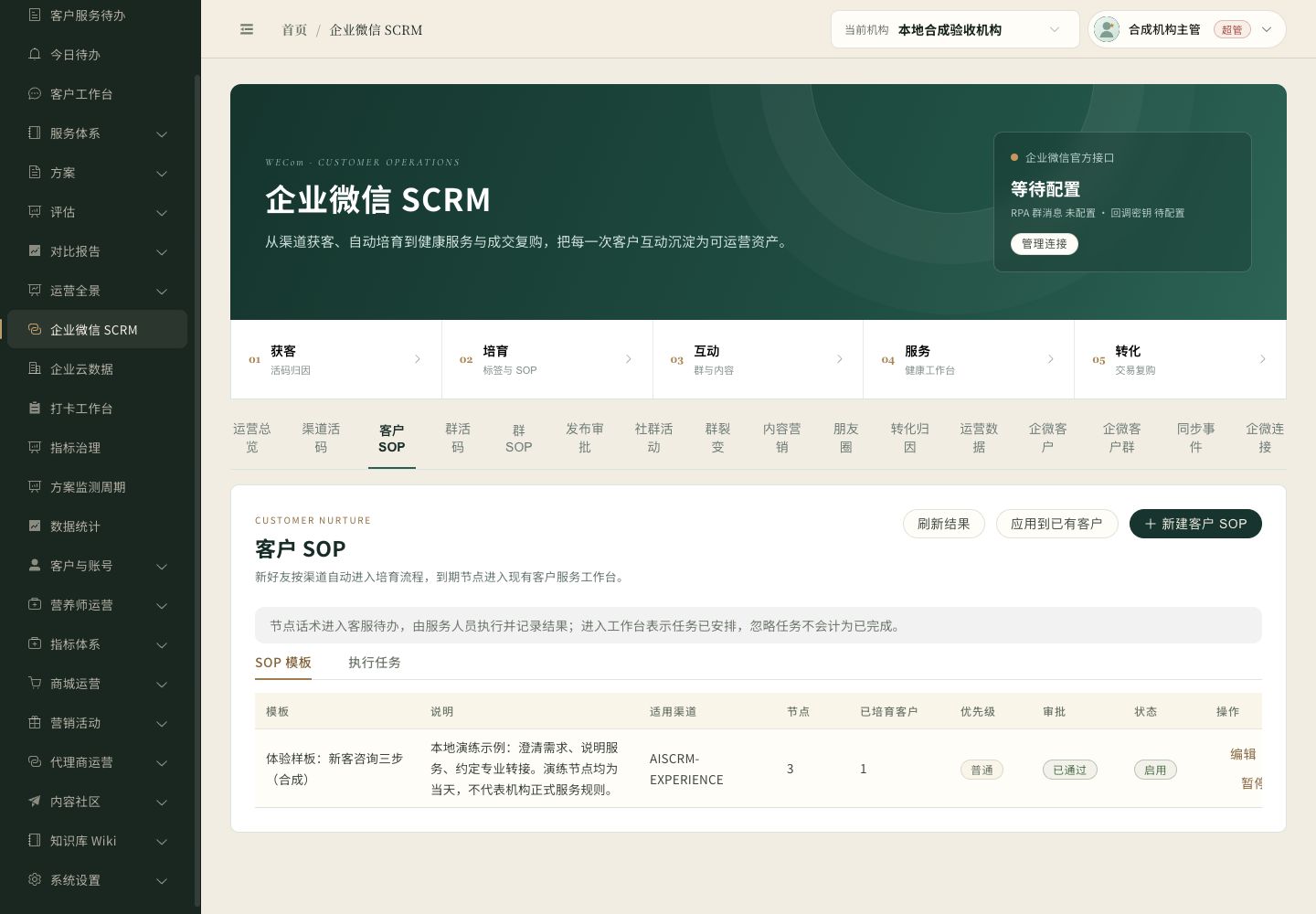Open the 05 转化 stage card
1316x914 pixels.
point(1180,359)
